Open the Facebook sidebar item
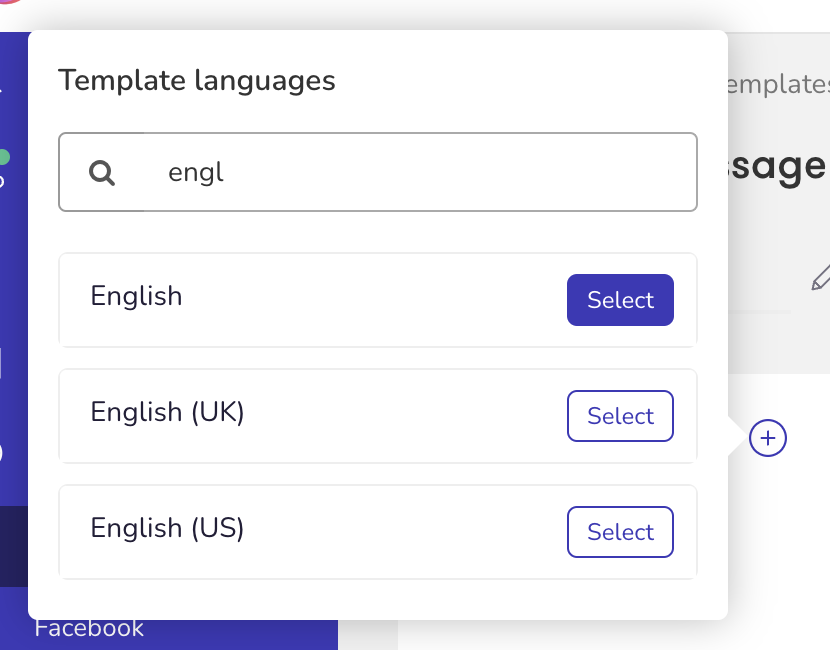 tap(89, 628)
